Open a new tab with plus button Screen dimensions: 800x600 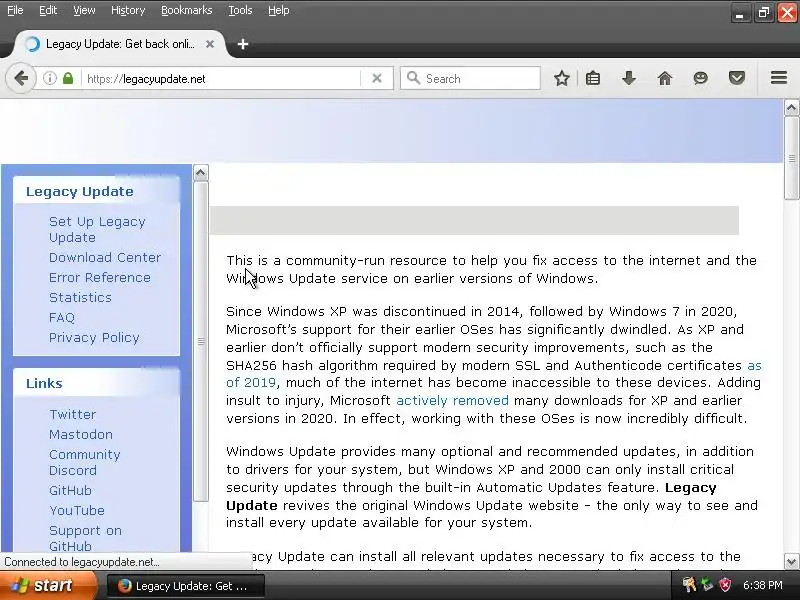coord(243,44)
